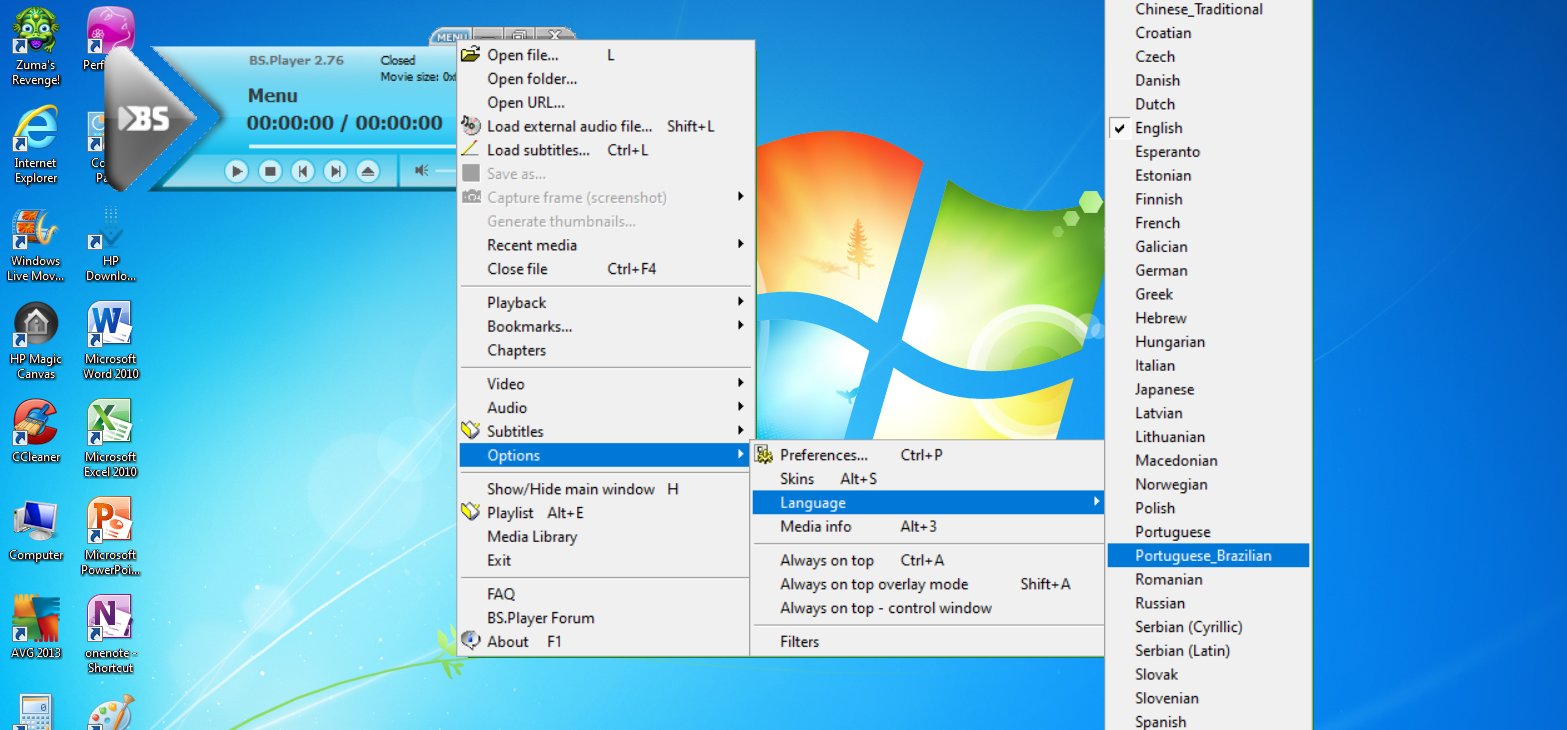Launch Microsoft Excel 2010 shortcut
Screen dimensions: 1567x730
111,439
